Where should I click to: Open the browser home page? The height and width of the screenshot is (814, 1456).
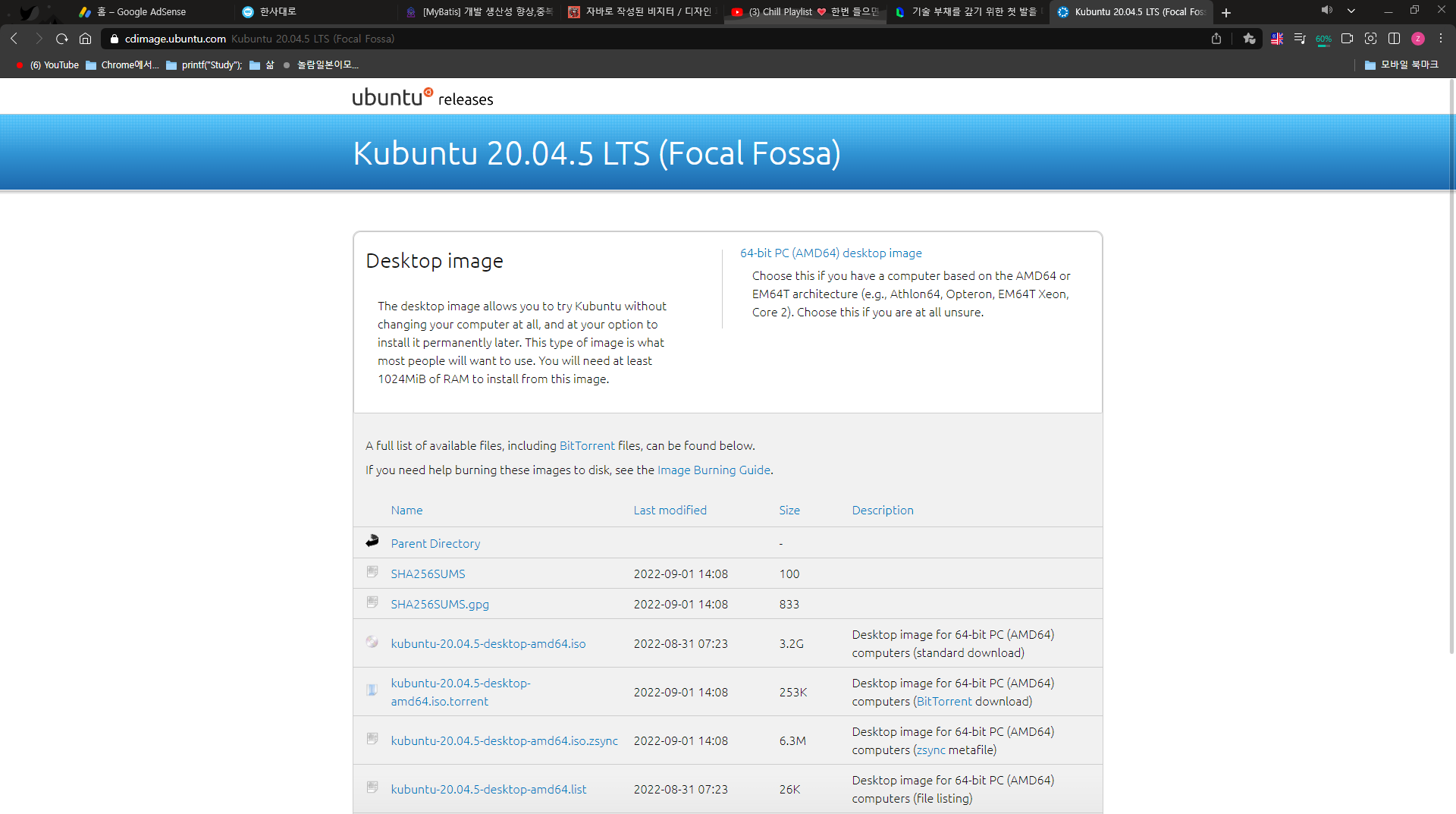[85, 39]
